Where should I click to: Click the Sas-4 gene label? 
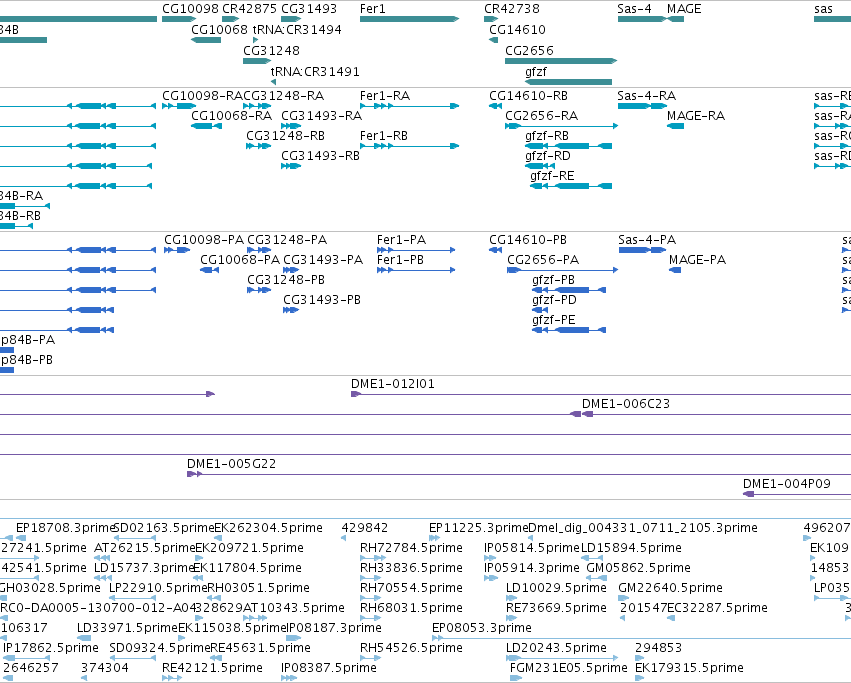pyautogui.click(x=634, y=9)
